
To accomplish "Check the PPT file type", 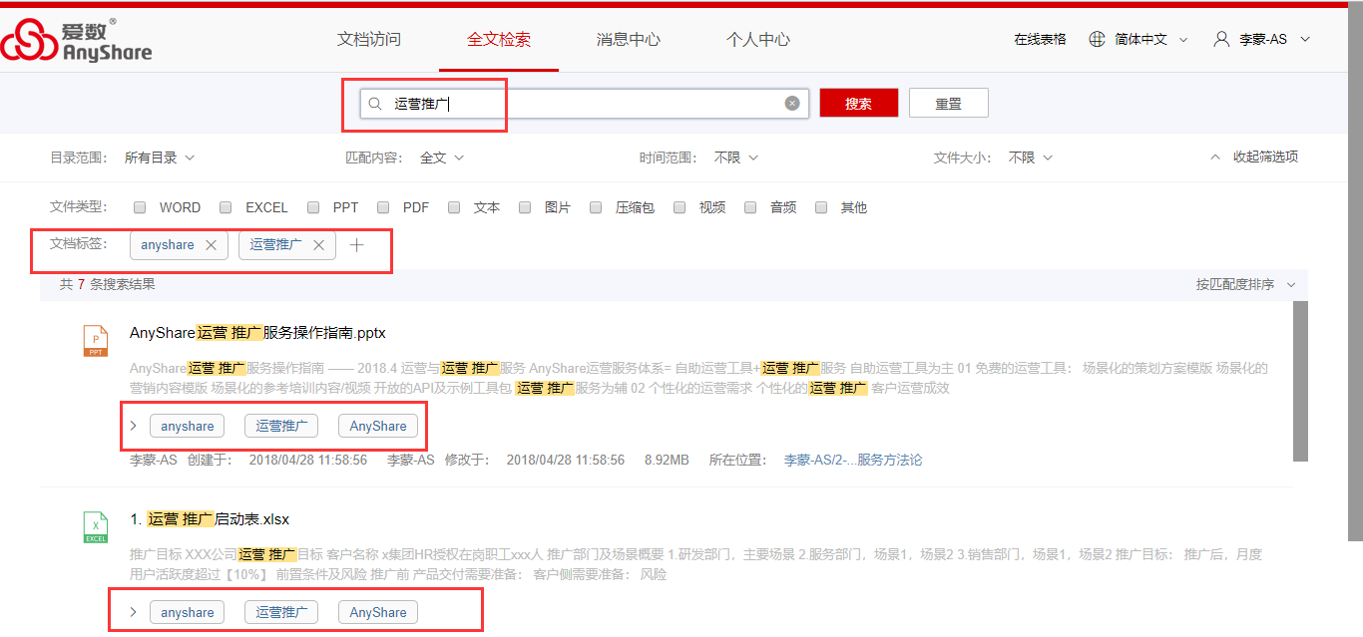I will (x=313, y=208).
